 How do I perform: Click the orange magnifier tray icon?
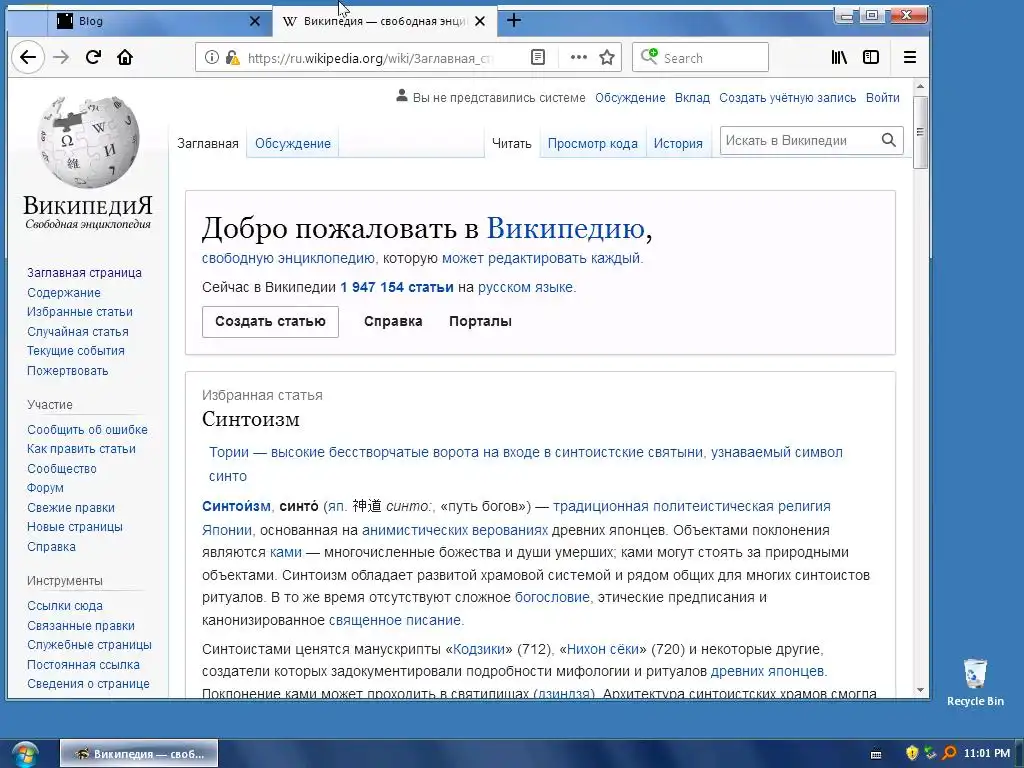click(949, 753)
